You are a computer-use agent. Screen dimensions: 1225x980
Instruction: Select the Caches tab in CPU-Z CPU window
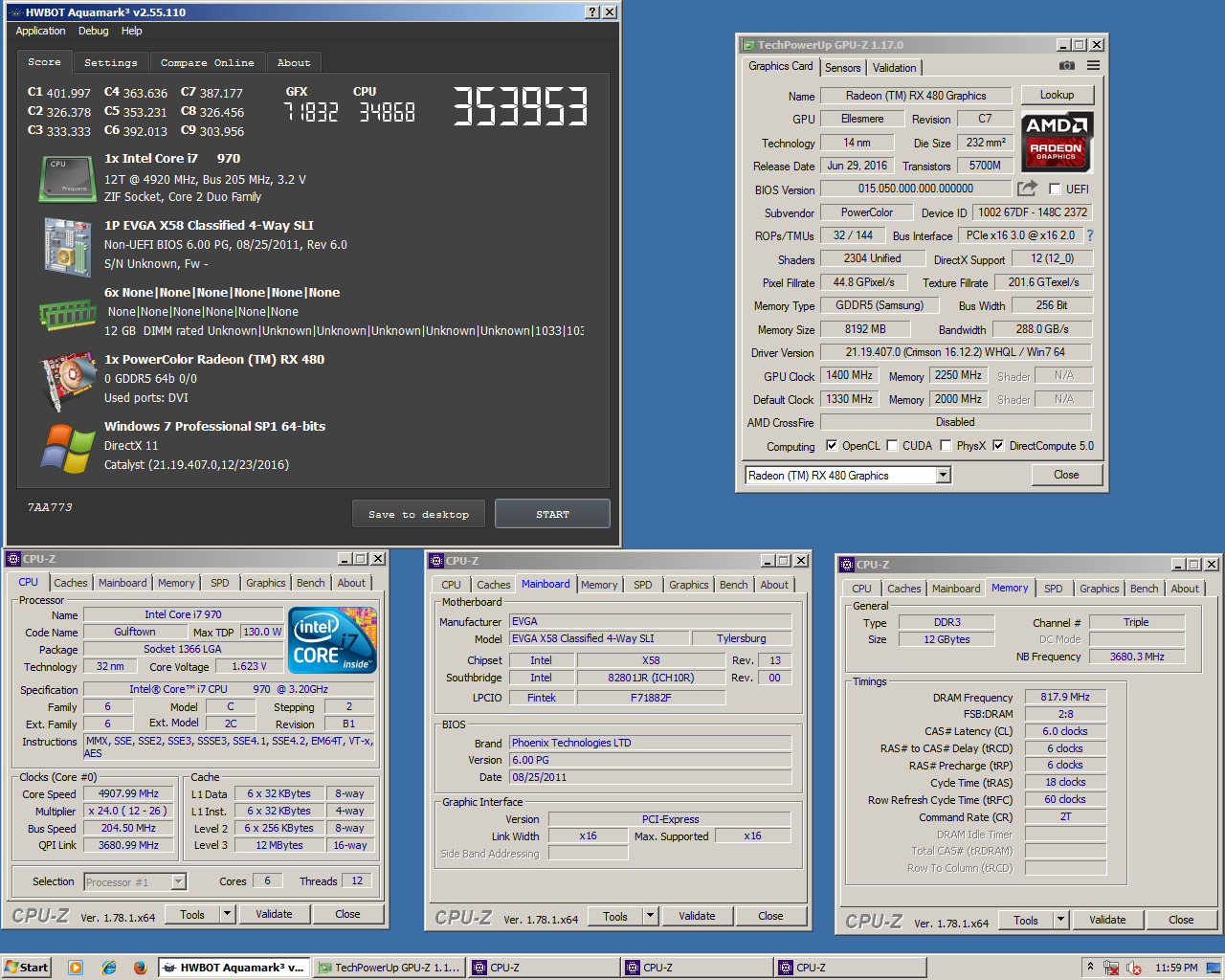[x=71, y=583]
